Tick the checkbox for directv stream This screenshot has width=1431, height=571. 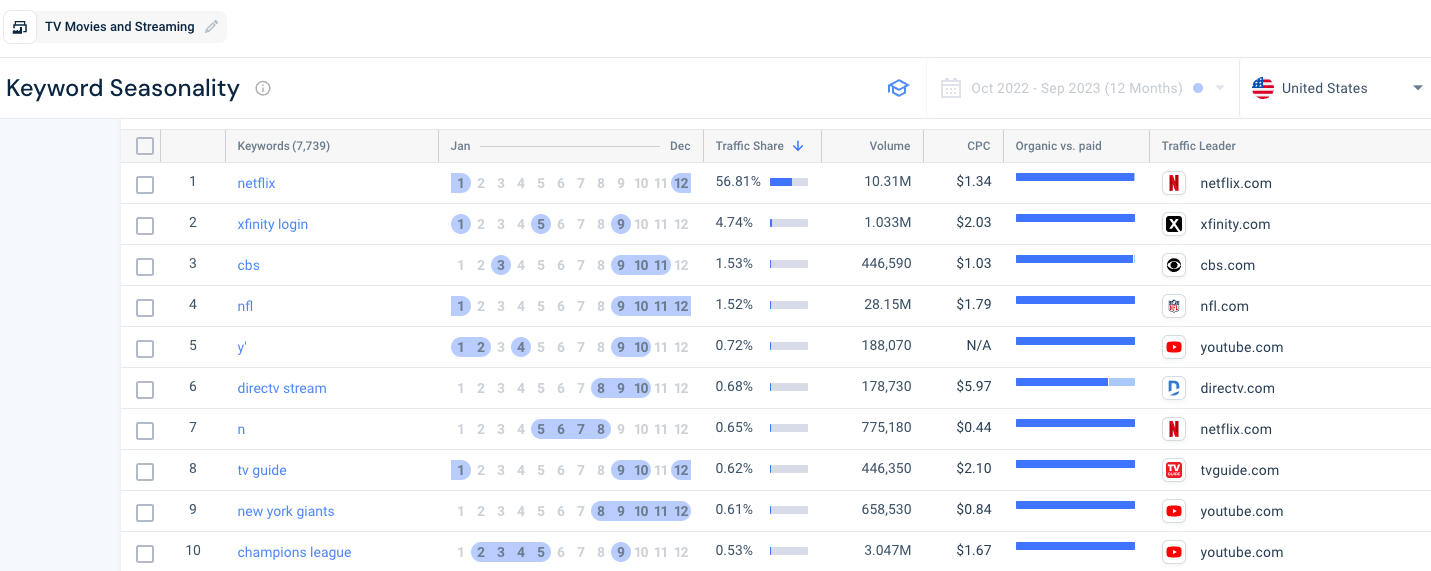click(x=145, y=390)
